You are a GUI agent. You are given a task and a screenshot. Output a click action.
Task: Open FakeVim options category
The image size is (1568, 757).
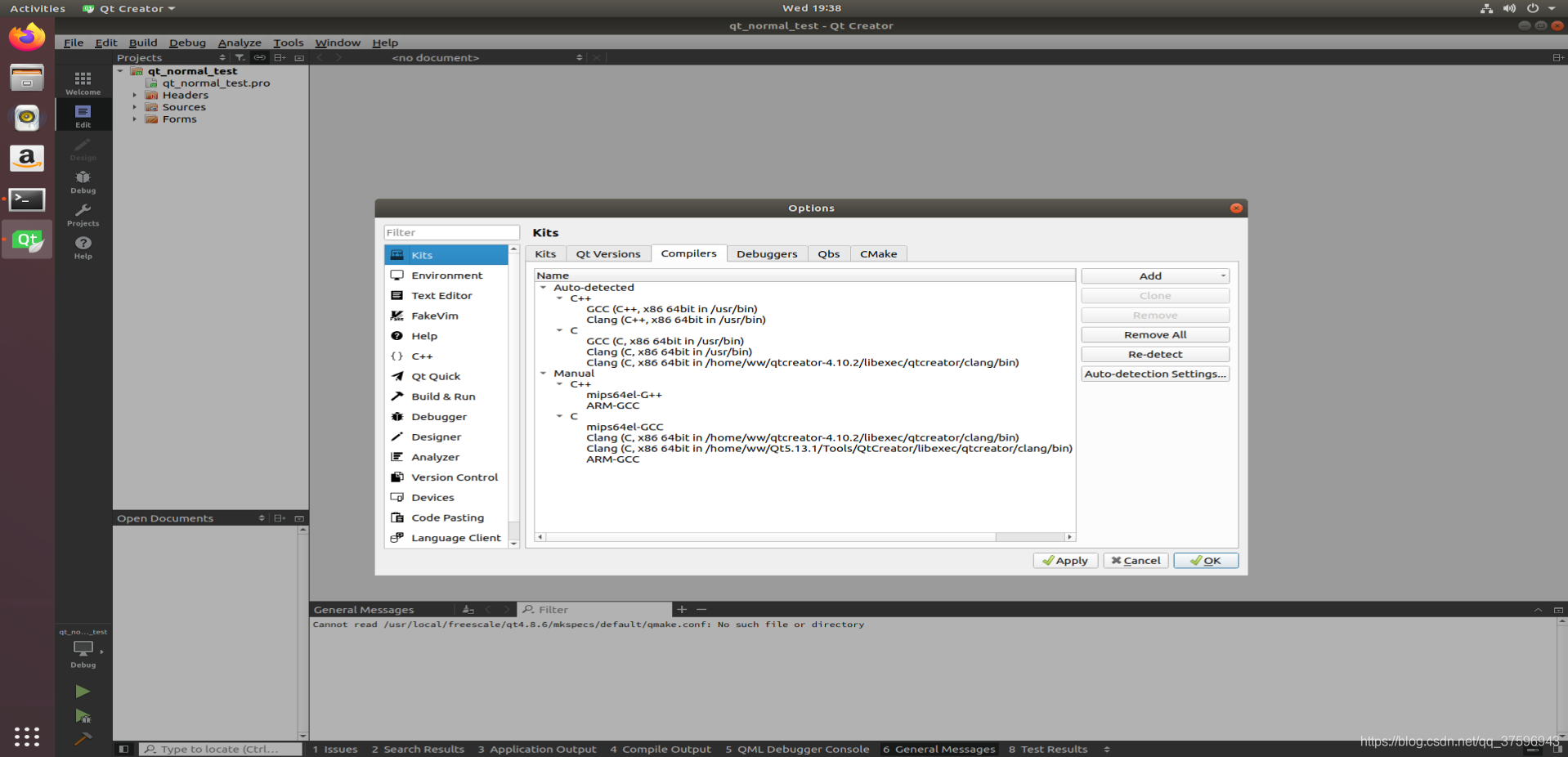click(x=446, y=316)
